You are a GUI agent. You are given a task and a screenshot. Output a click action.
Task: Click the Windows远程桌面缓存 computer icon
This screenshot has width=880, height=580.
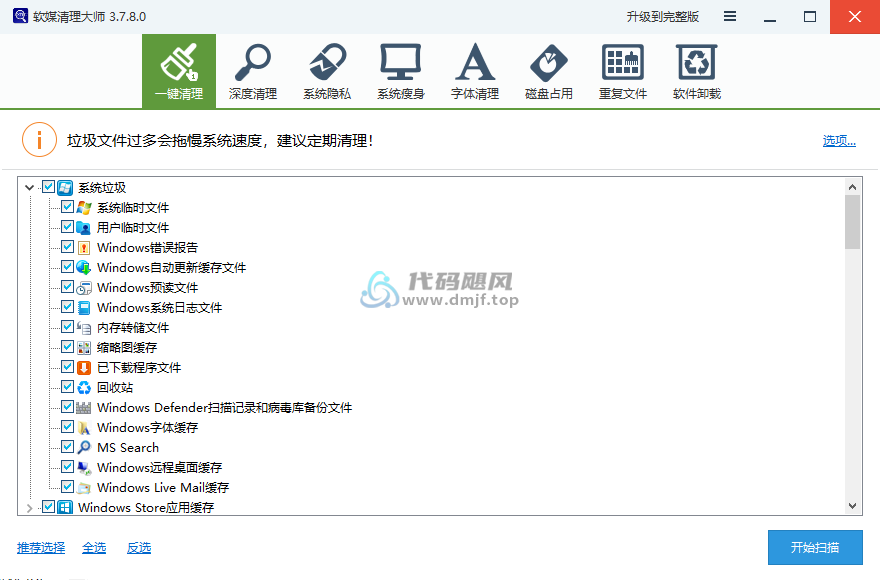[84, 468]
